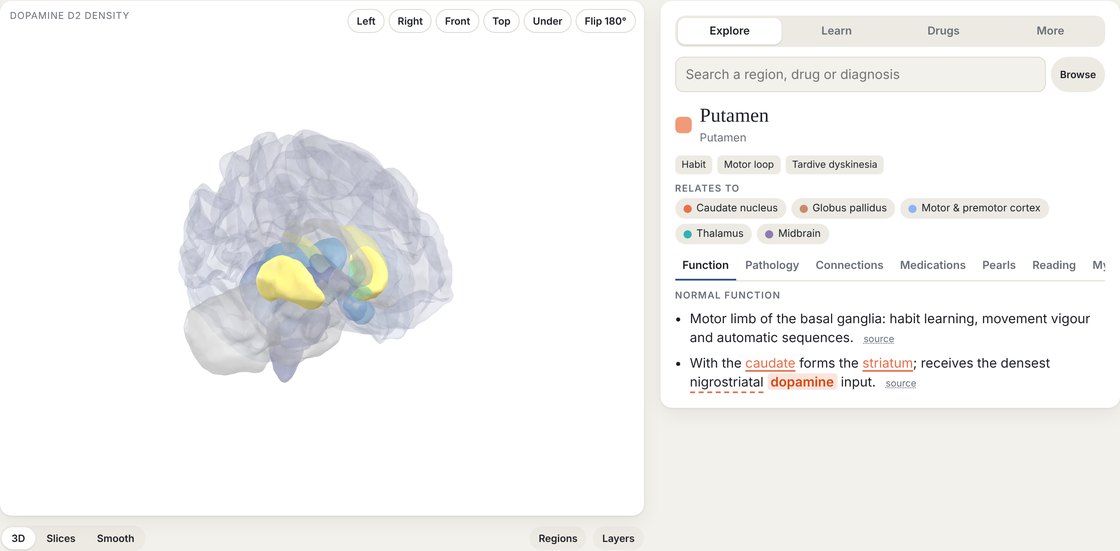Switch to Front view
The width and height of the screenshot is (1120, 551).
[x=457, y=21]
